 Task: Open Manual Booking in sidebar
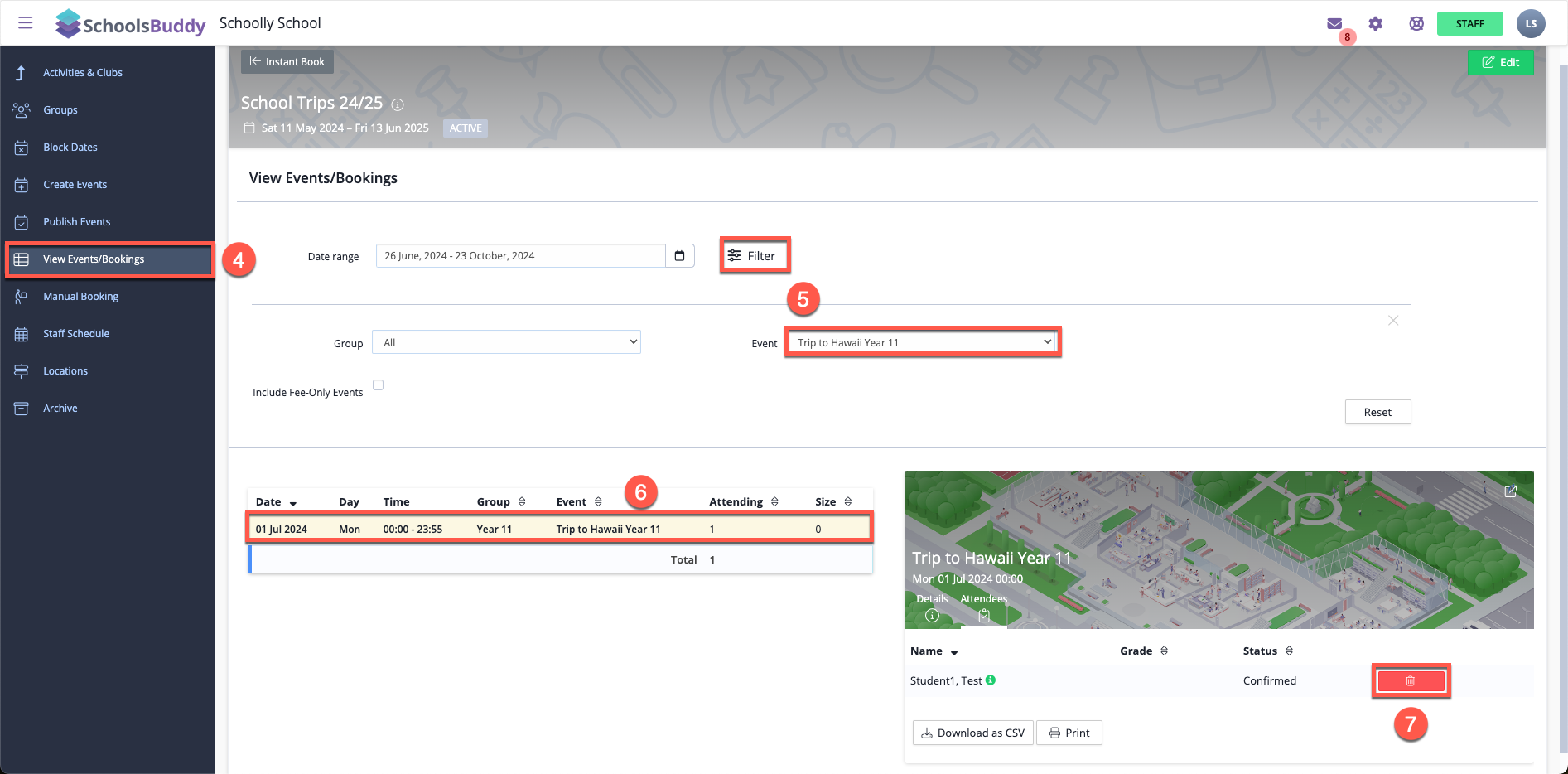(x=80, y=297)
